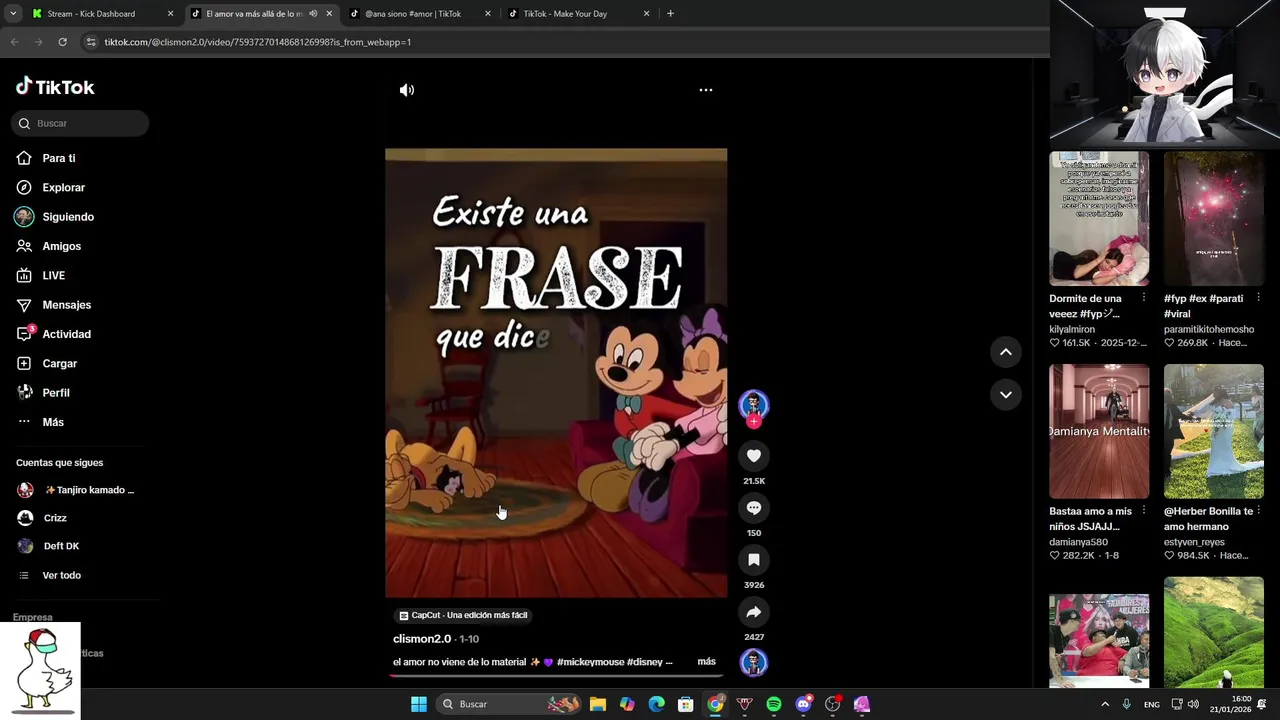
Task: Open the Dormite de una veeez thumbnail
Action: click(1099, 219)
